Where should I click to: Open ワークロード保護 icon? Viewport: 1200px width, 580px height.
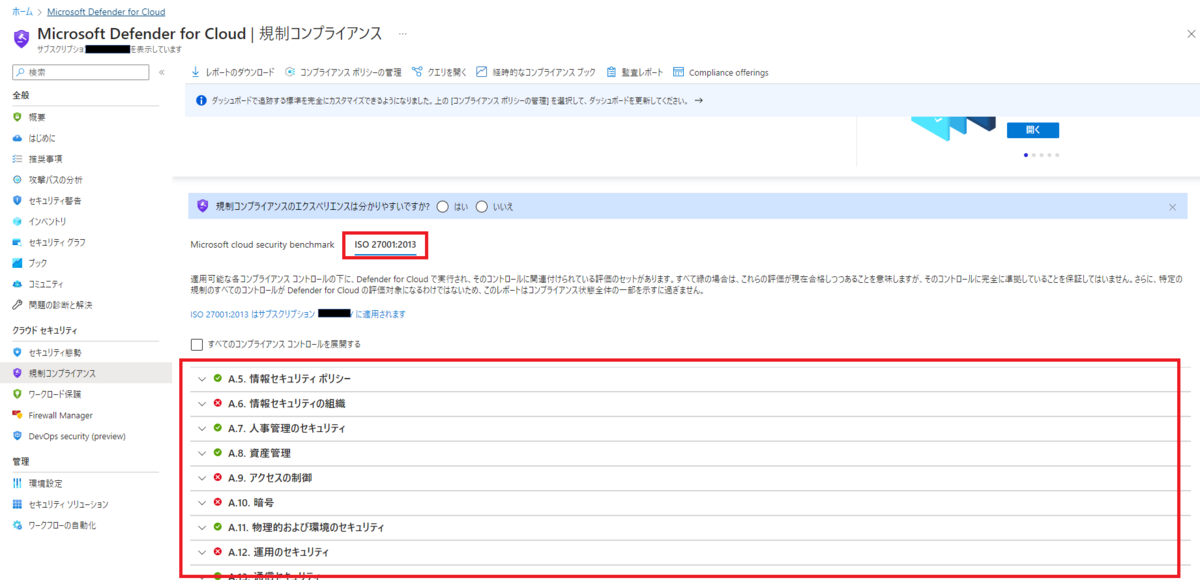17,394
